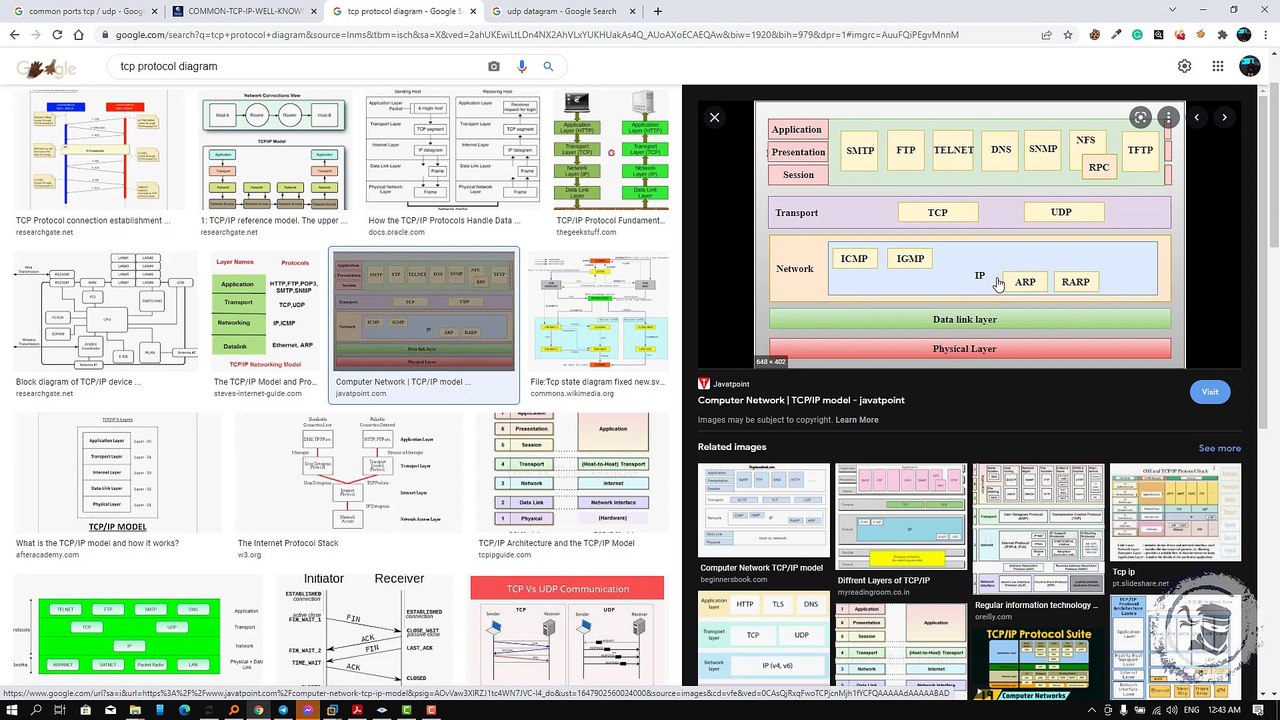Open the TCP/IP reference model thumbnail

click(x=274, y=151)
